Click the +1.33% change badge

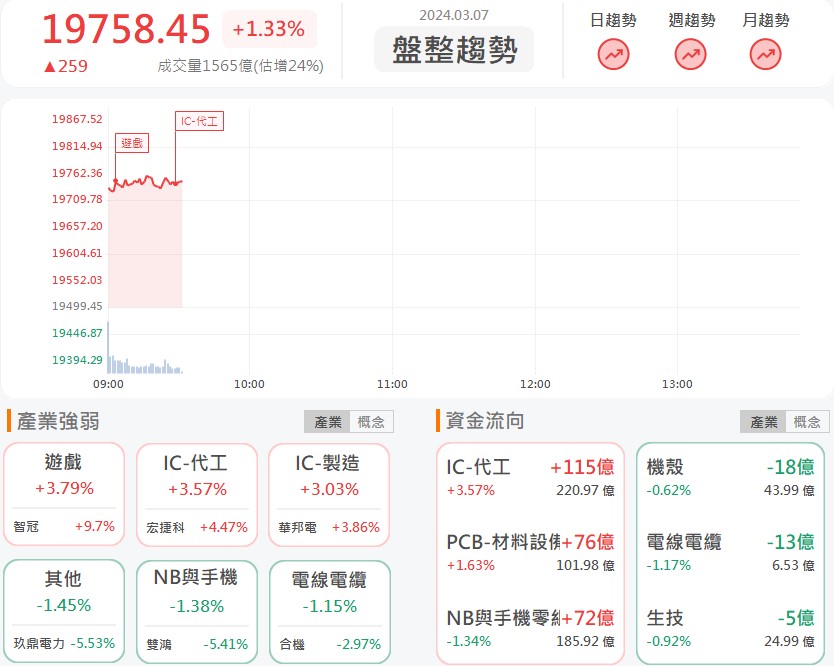pos(269,29)
